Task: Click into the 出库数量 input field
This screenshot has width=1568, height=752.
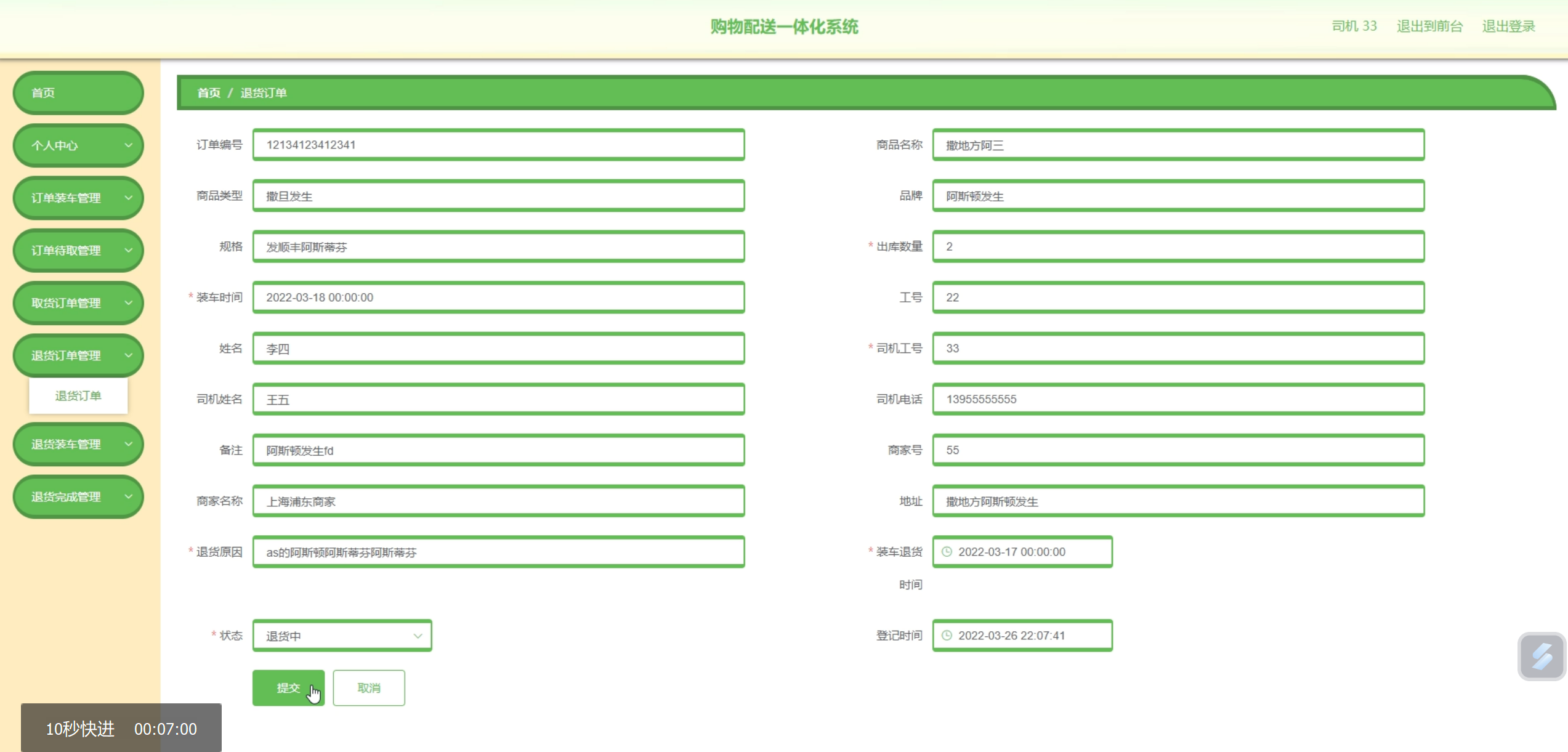Action: [x=1178, y=246]
